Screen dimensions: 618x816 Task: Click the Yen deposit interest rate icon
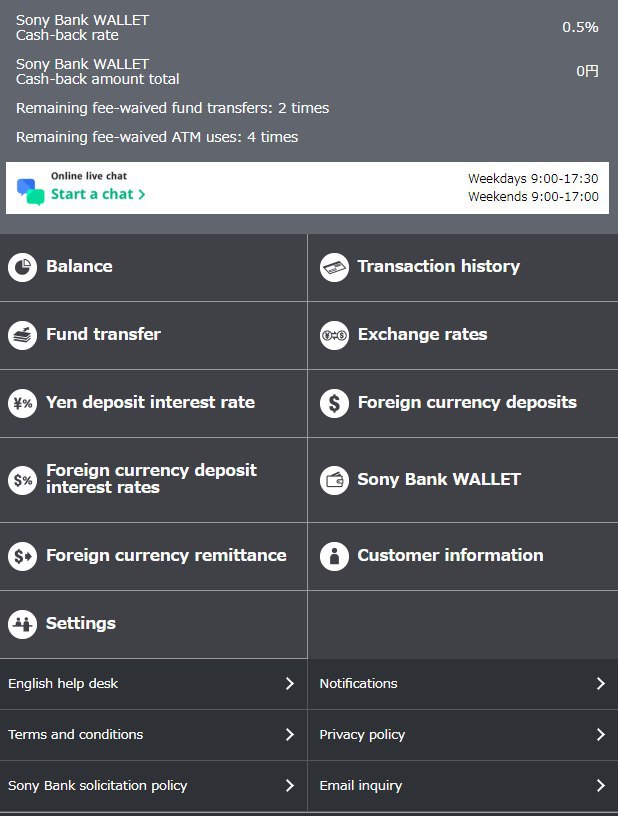click(x=22, y=403)
